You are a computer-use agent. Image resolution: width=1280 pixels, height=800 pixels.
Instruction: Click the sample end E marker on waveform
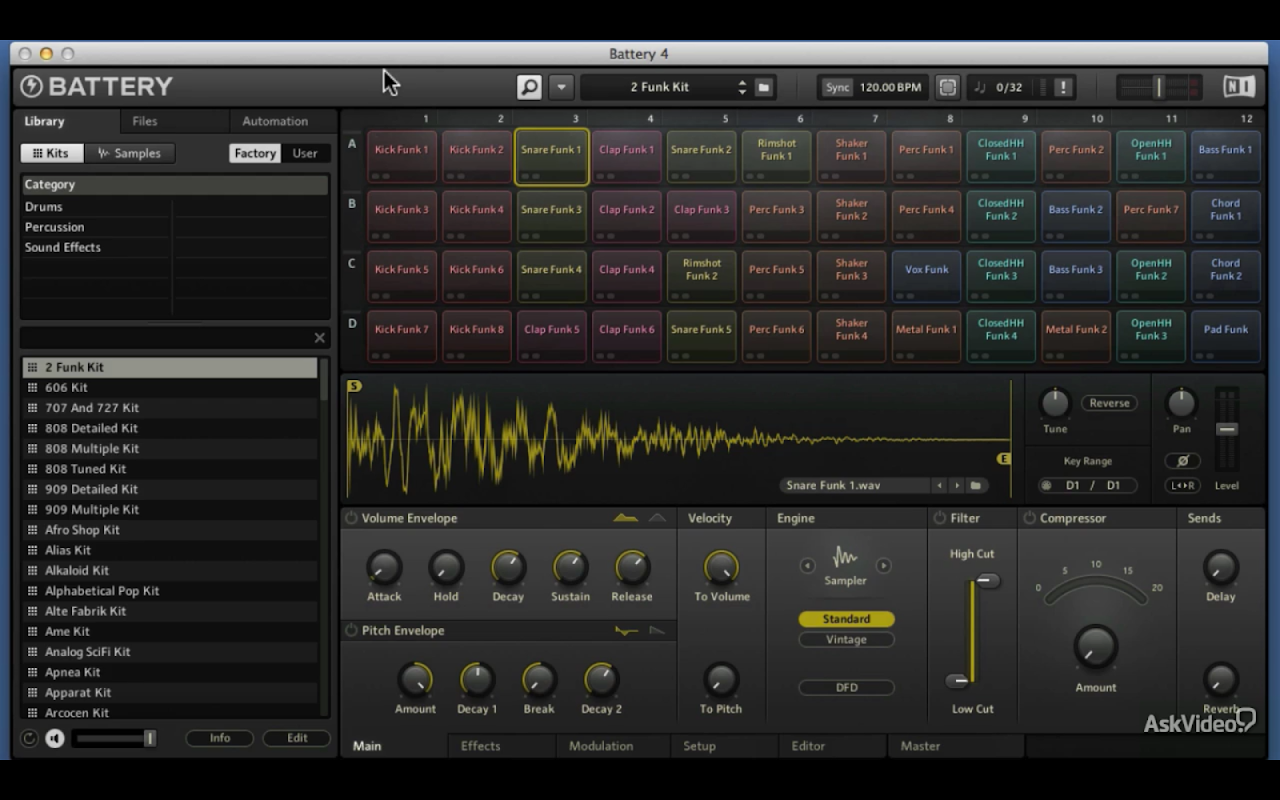pos(1004,459)
